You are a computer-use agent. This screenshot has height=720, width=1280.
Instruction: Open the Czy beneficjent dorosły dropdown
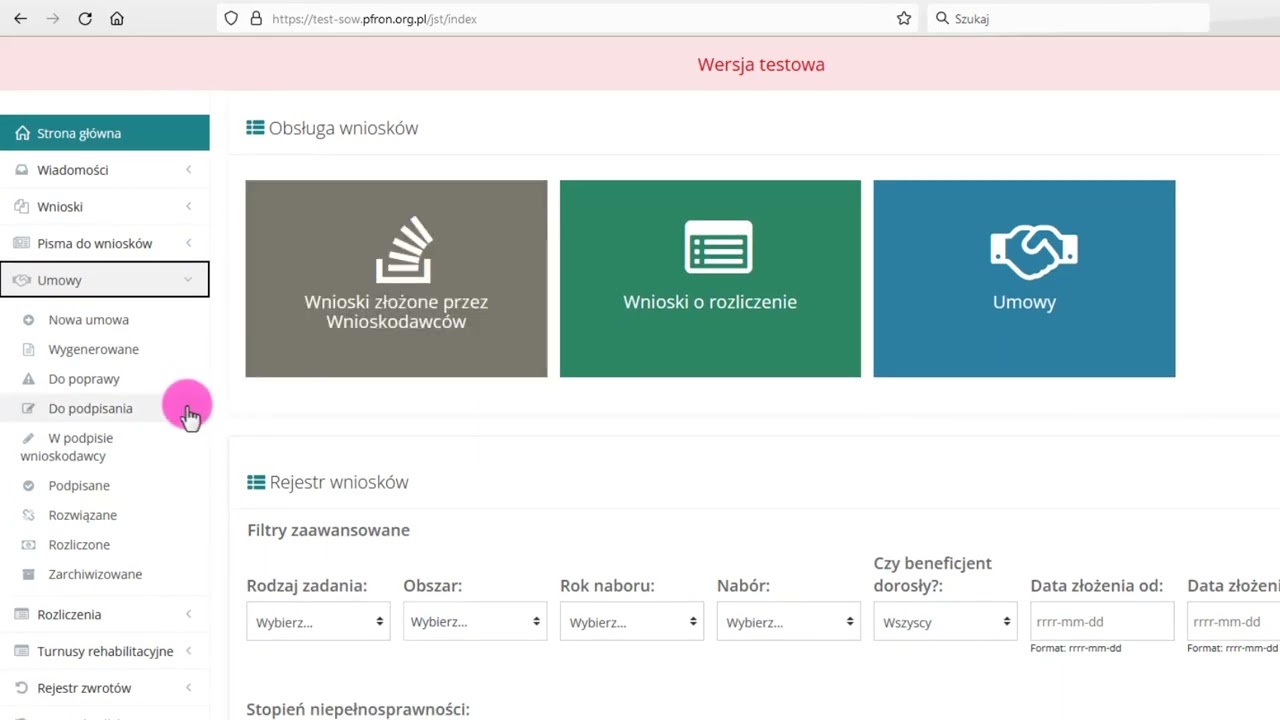pyautogui.click(x=945, y=622)
